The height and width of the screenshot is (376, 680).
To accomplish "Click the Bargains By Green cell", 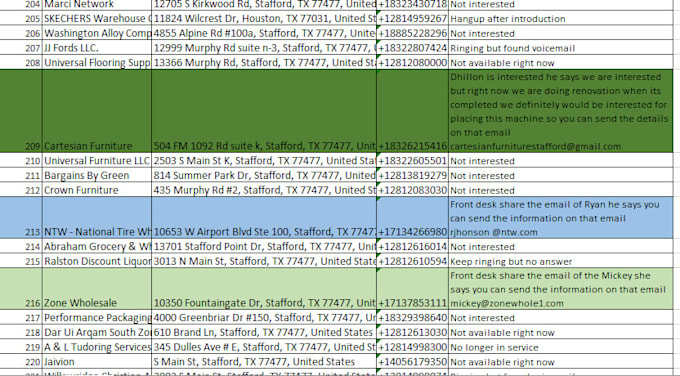I will (x=97, y=175).
